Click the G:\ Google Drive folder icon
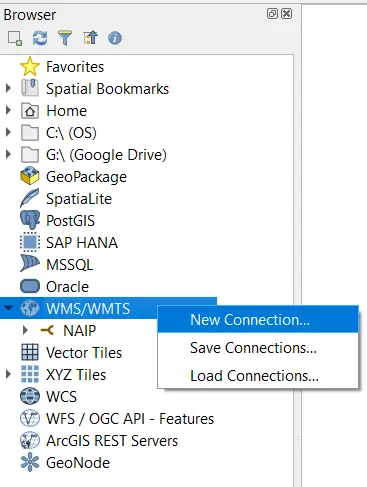The width and height of the screenshot is (367, 487). (30, 155)
